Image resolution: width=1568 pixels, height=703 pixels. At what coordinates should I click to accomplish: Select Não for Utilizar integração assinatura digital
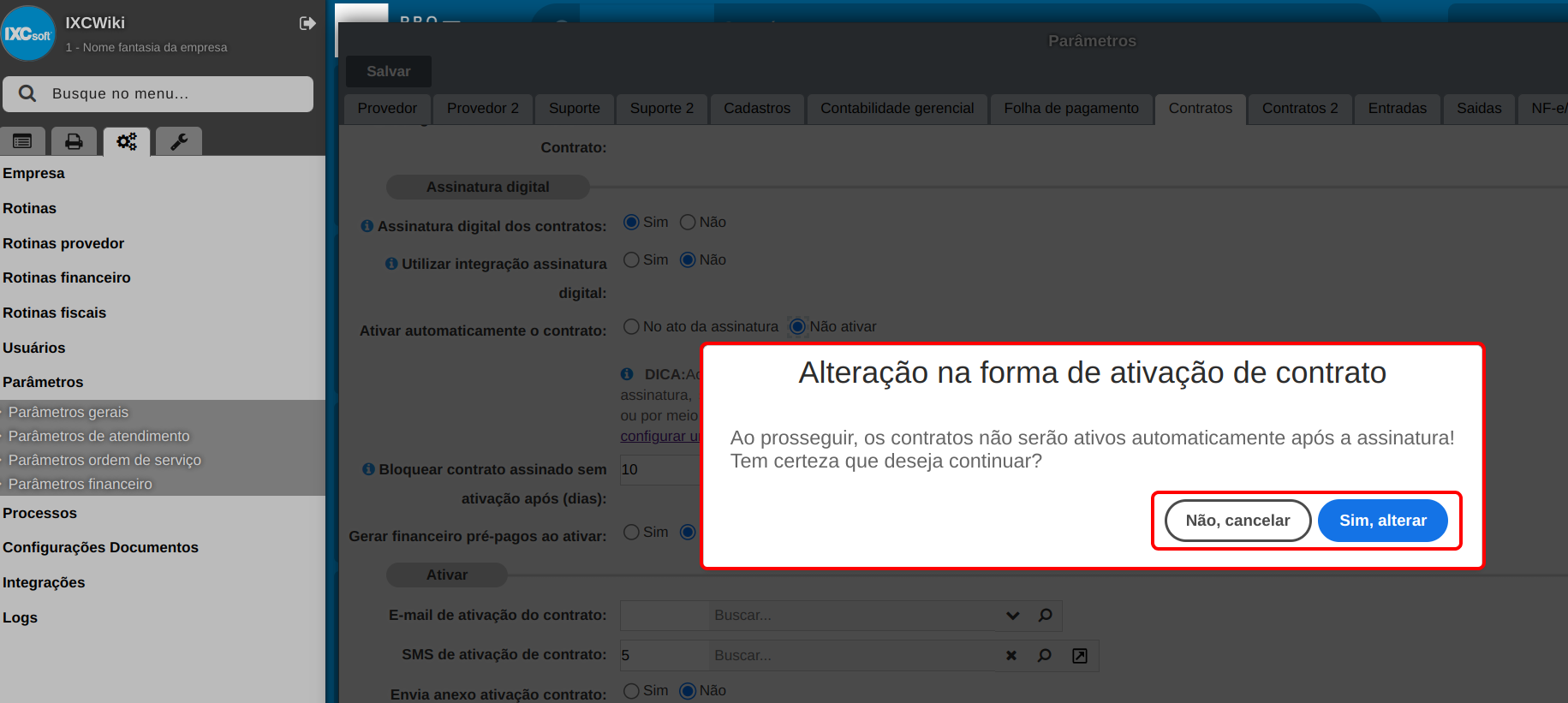688,259
